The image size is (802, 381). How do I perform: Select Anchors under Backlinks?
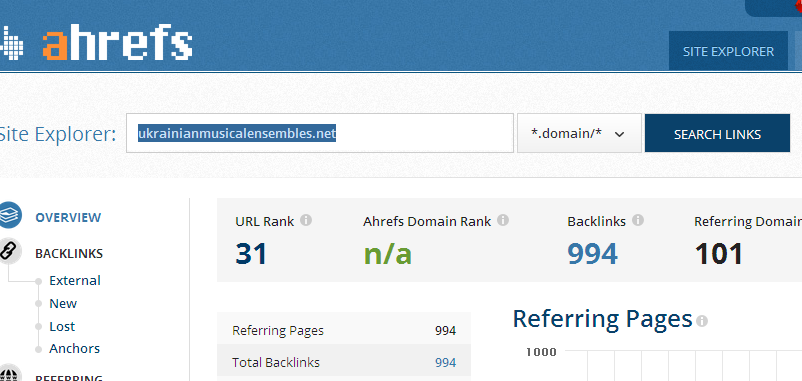(74, 348)
